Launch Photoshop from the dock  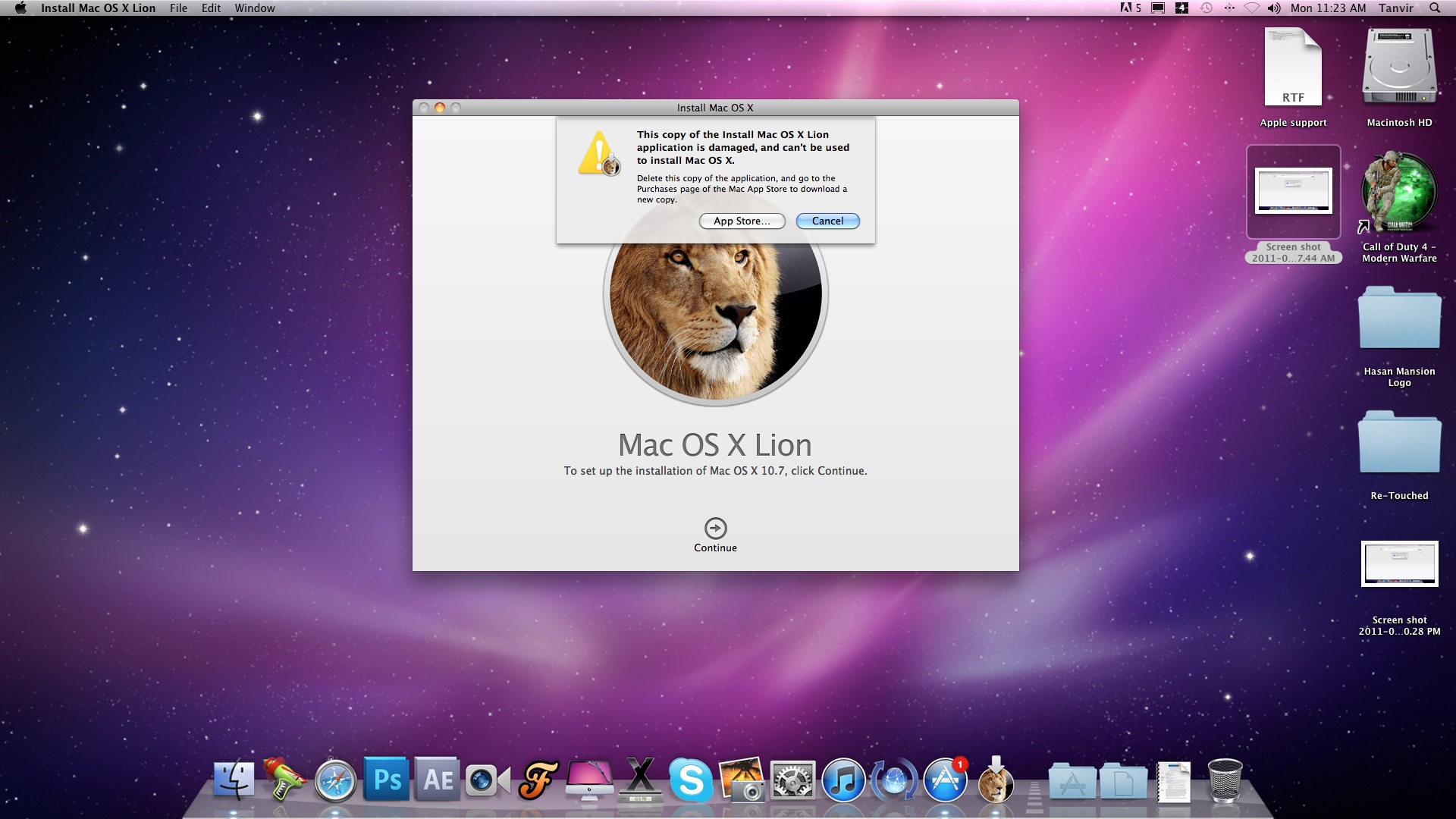[386, 780]
